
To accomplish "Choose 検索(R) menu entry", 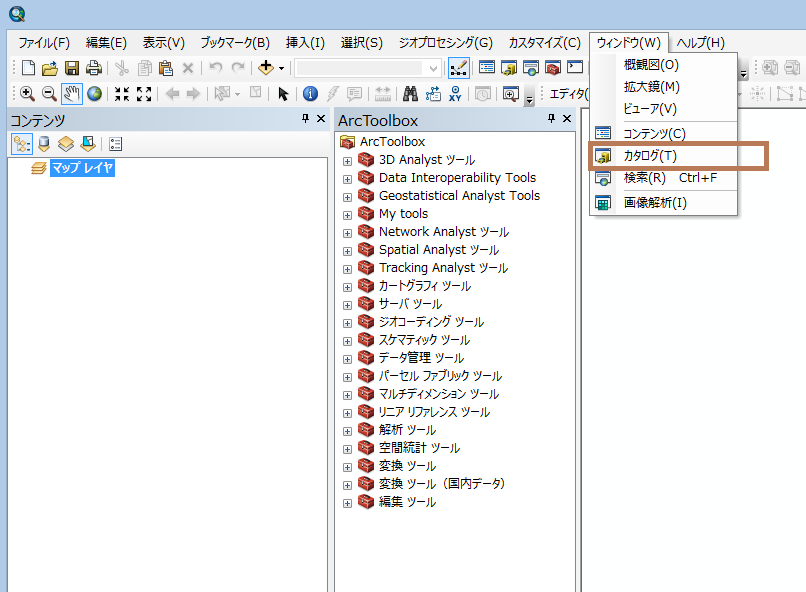I will pyautogui.click(x=664, y=178).
